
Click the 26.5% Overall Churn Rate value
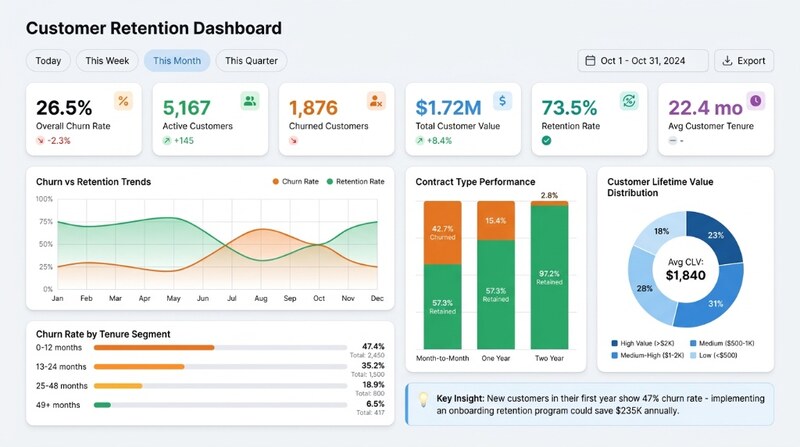coord(64,108)
